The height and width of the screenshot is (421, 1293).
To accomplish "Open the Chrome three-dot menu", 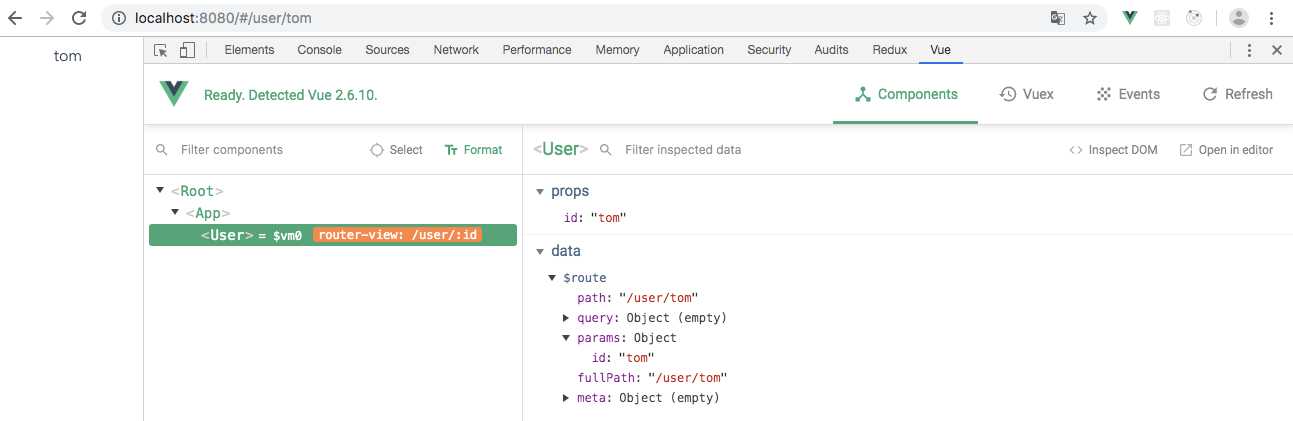I will (1272, 18).
